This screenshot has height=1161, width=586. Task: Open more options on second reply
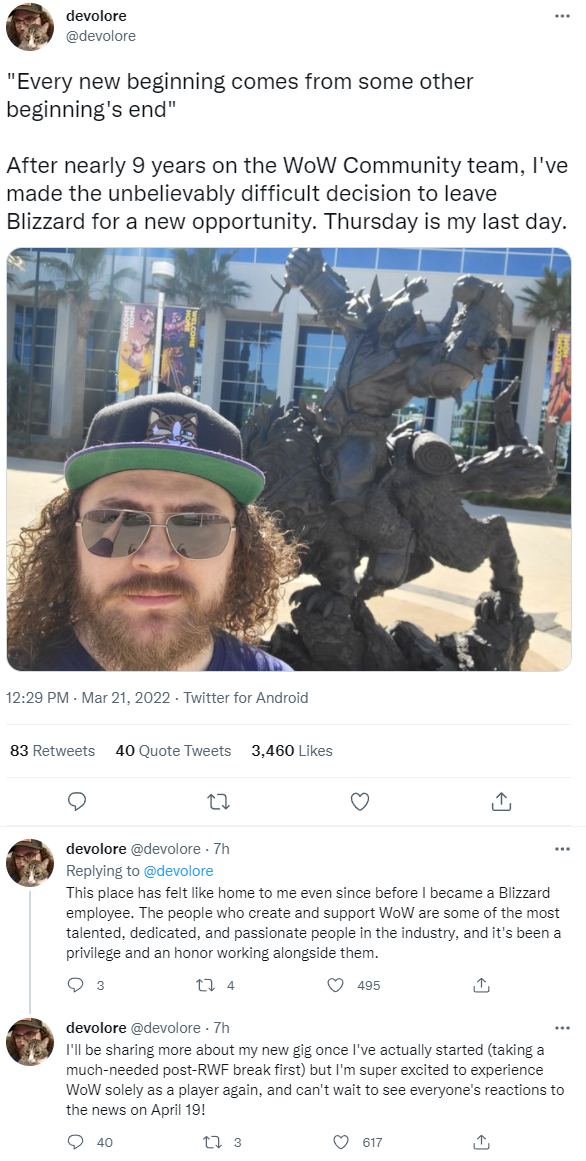[x=562, y=1028]
